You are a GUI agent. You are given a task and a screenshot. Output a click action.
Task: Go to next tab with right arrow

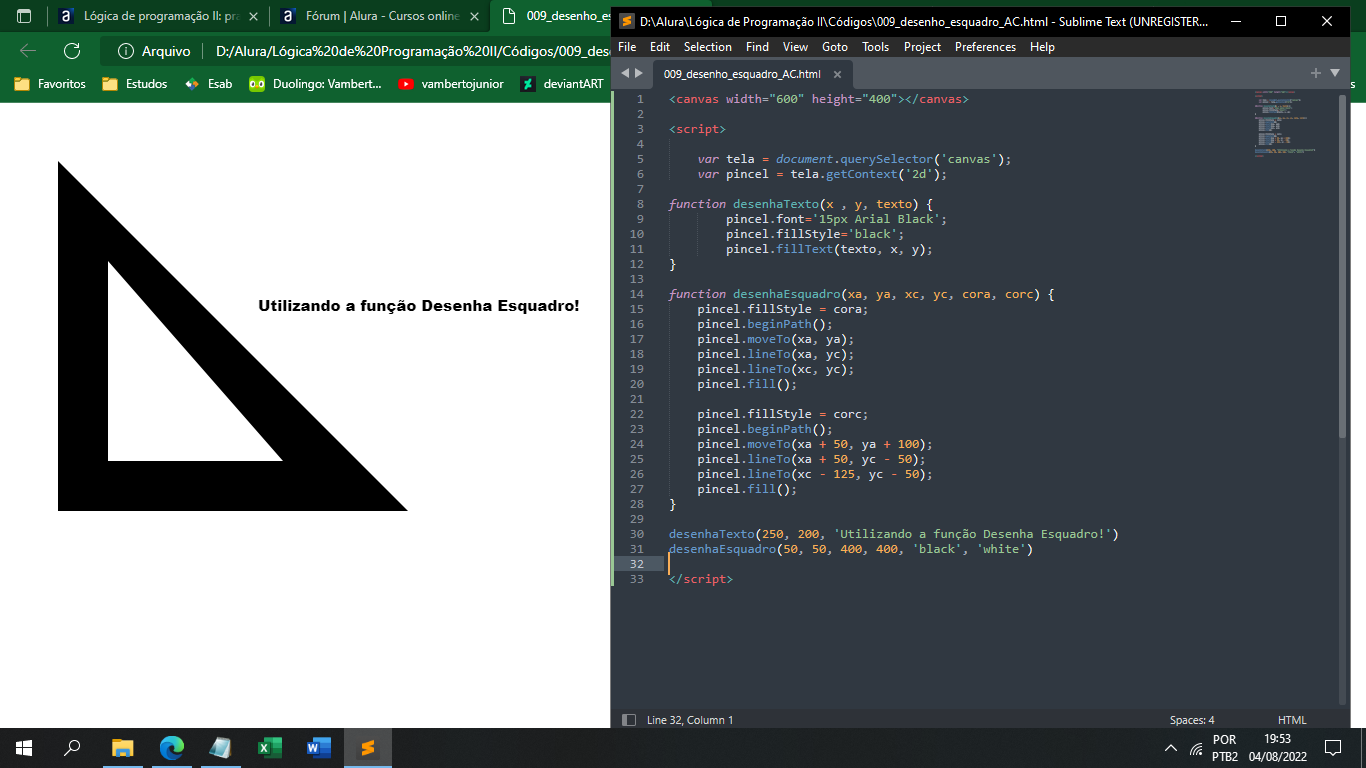coord(639,73)
